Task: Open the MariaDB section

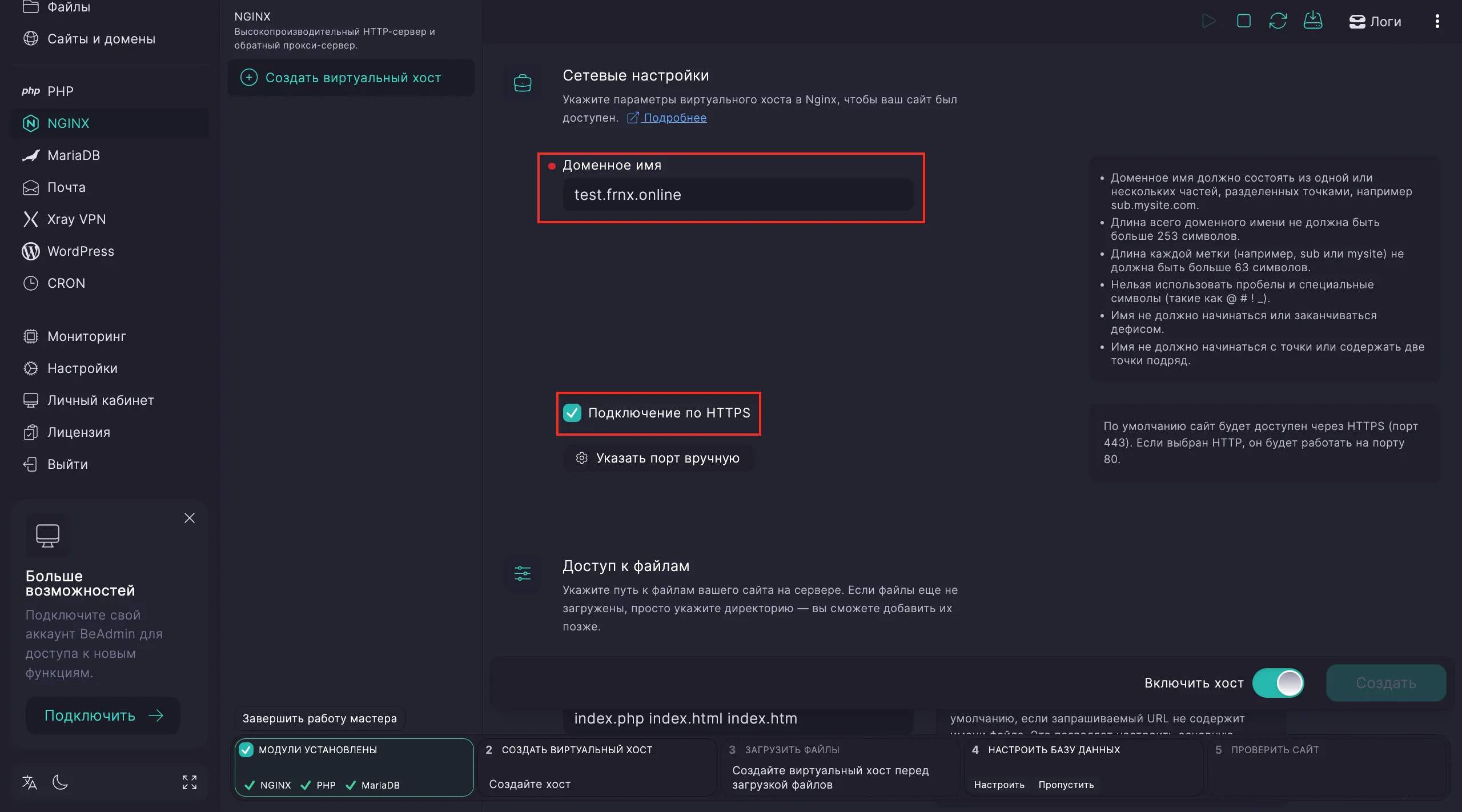Action: (74, 155)
